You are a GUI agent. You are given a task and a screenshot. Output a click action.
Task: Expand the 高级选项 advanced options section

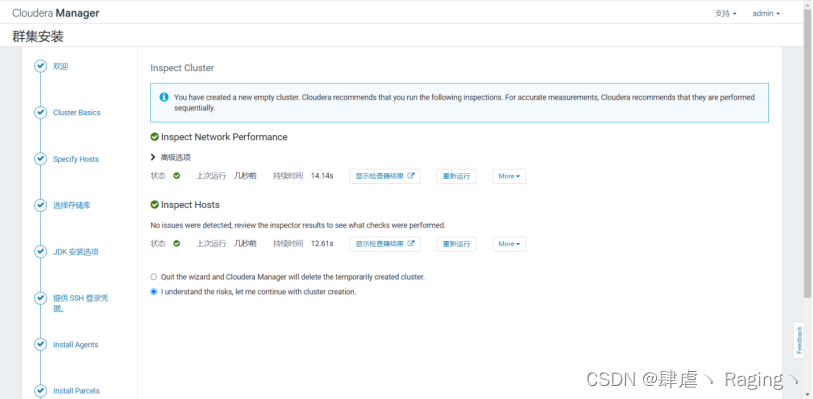coord(171,157)
